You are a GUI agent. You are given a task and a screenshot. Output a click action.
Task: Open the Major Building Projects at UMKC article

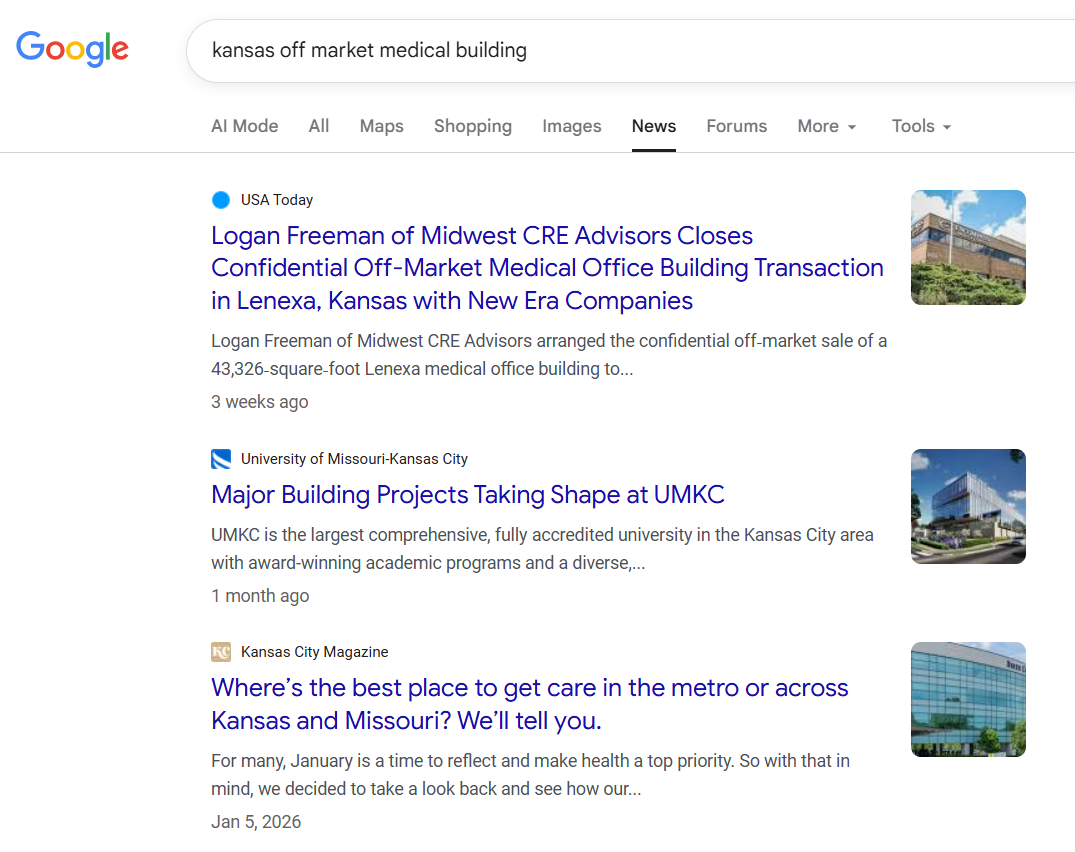pos(468,495)
